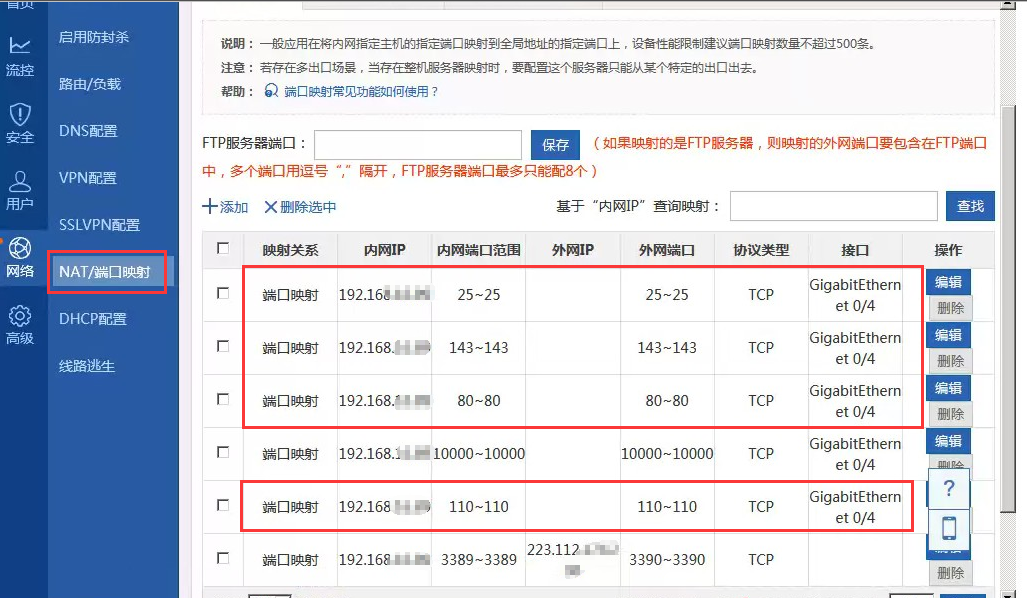
Task: Click the floating mobile phone icon
Action: click(x=949, y=527)
